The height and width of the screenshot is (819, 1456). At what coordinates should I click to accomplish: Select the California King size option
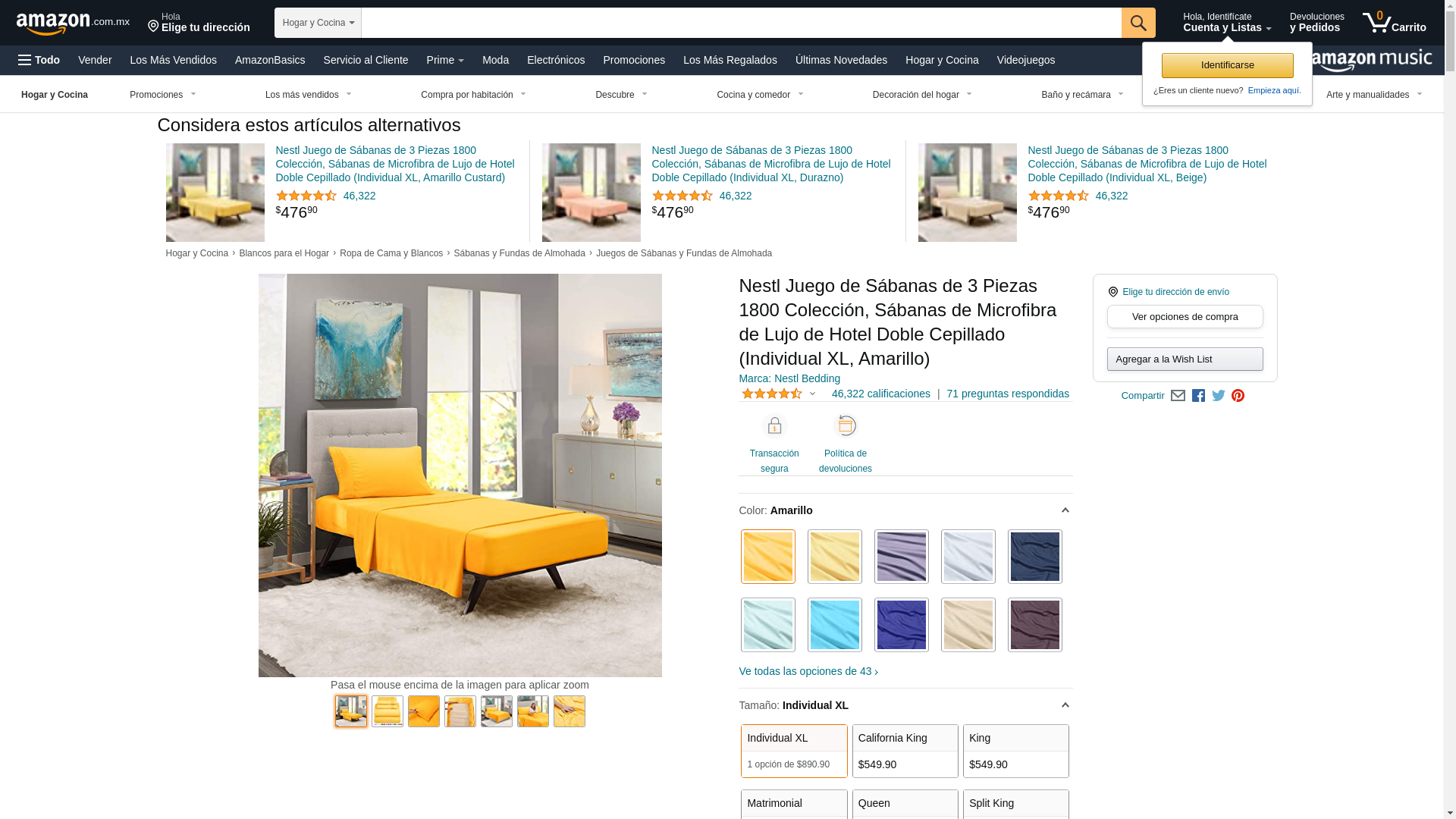click(x=905, y=751)
